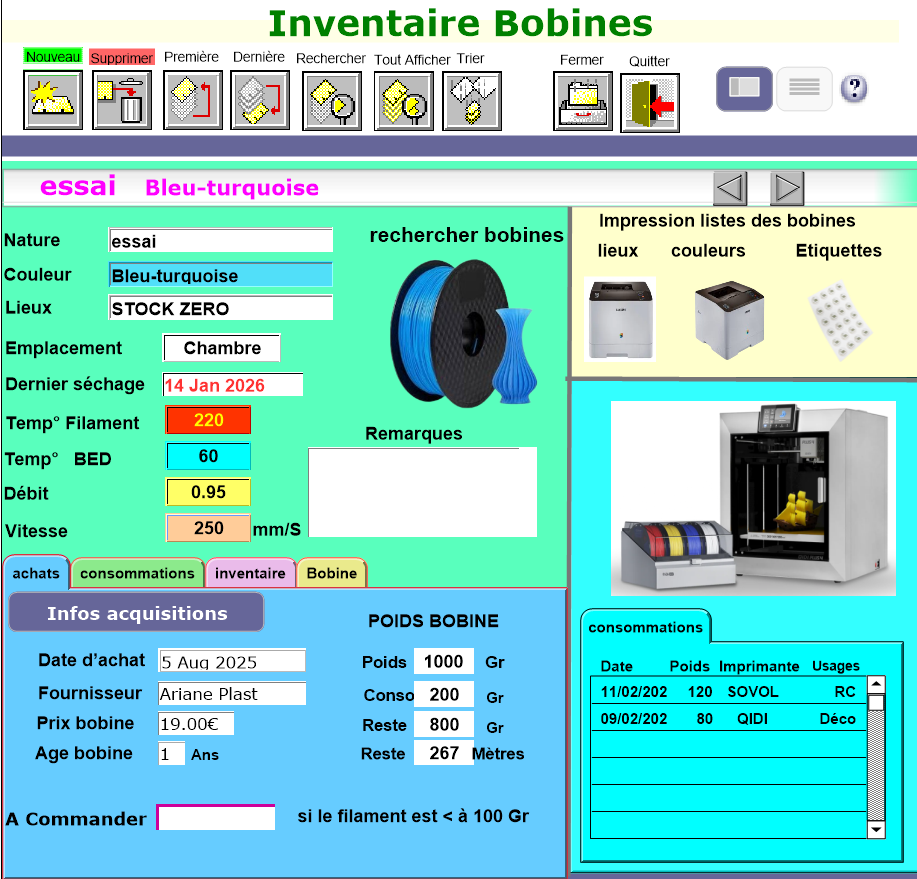
Task: Click the Supprimer red label
Action: pyautogui.click(x=122, y=57)
